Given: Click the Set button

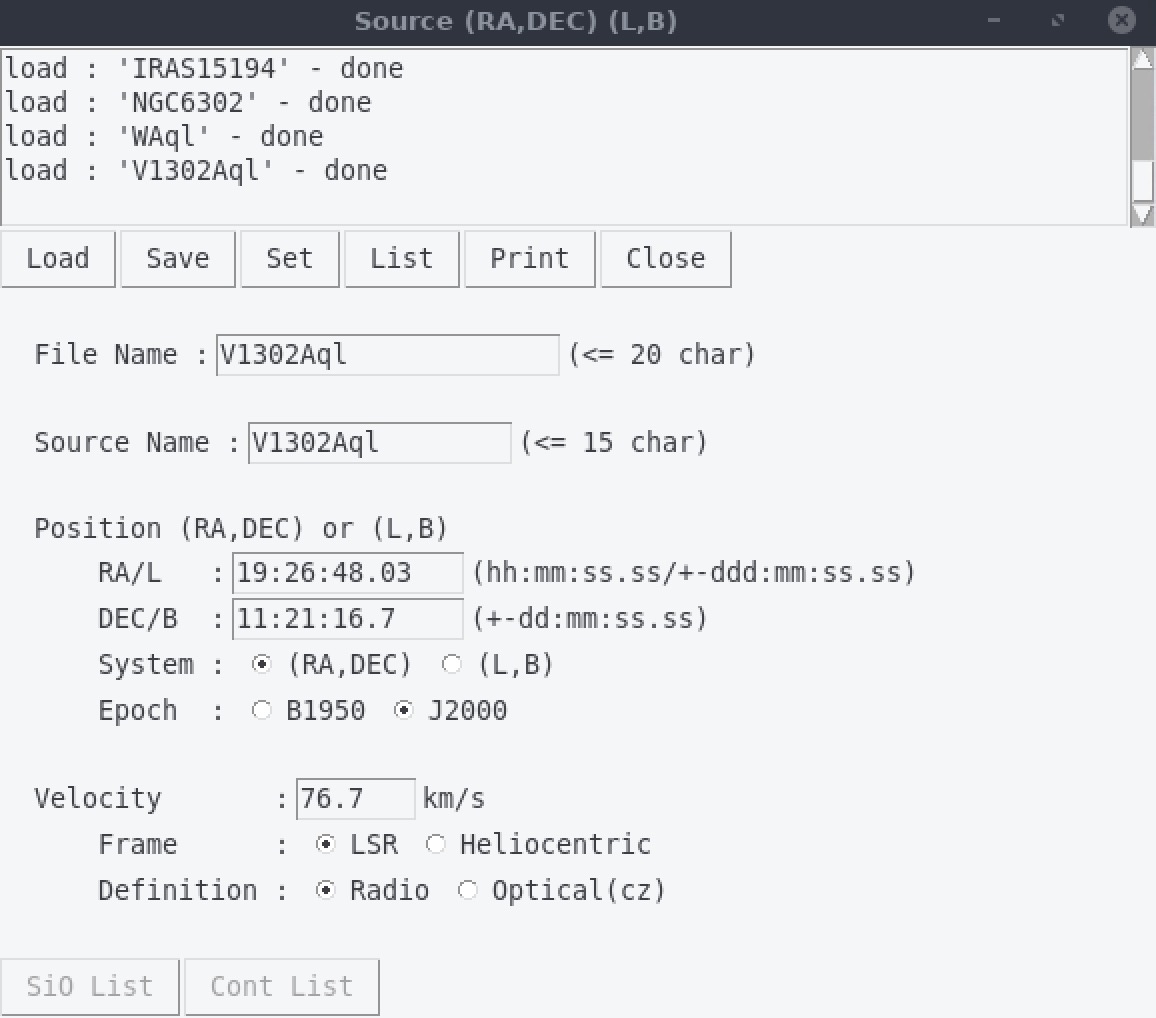Looking at the screenshot, I should (x=289, y=259).
